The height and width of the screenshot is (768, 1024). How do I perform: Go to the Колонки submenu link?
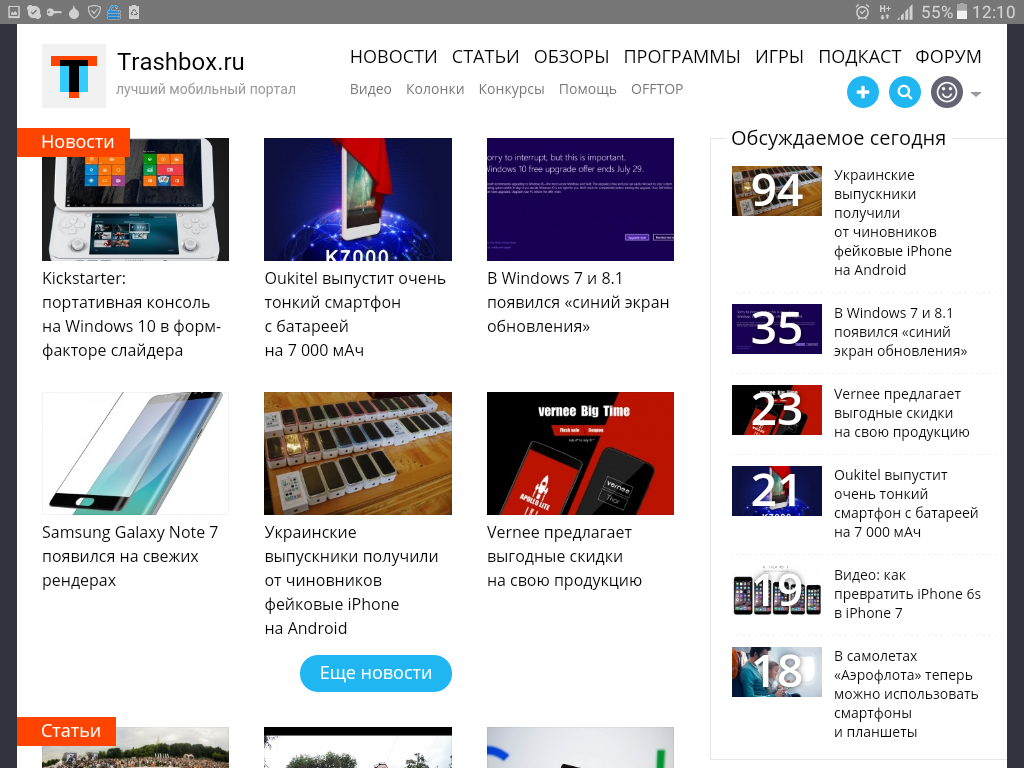[x=435, y=89]
